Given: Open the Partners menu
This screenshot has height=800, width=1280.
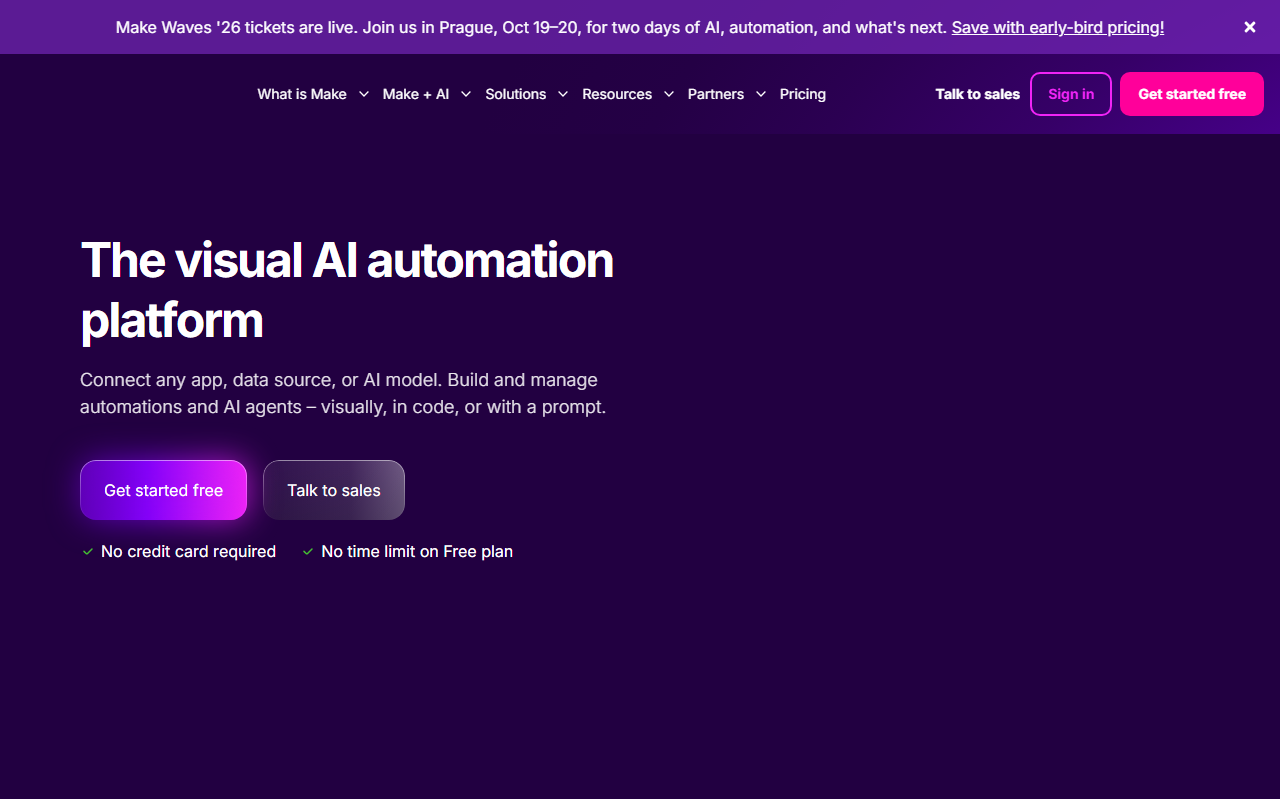Looking at the screenshot, I should tap(716, 94).
